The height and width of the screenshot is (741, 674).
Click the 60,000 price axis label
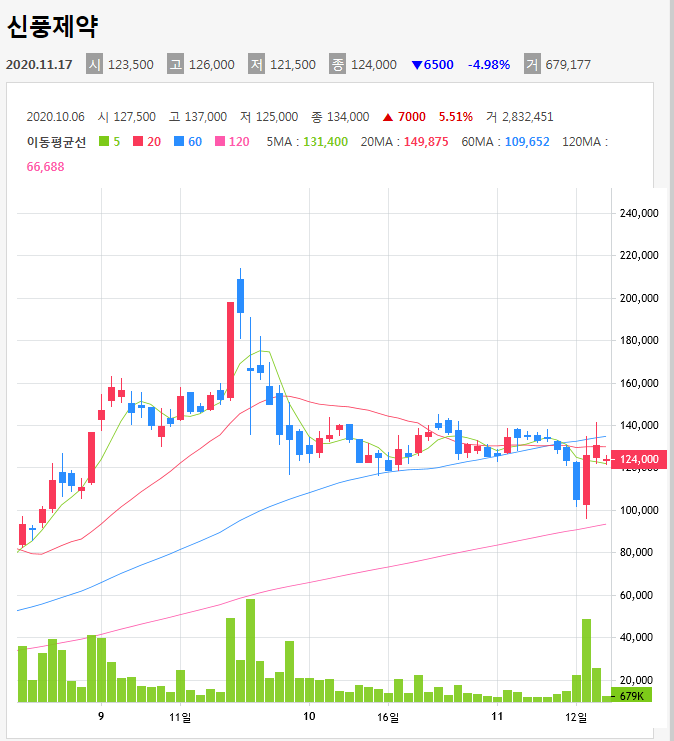pos(636,595)
